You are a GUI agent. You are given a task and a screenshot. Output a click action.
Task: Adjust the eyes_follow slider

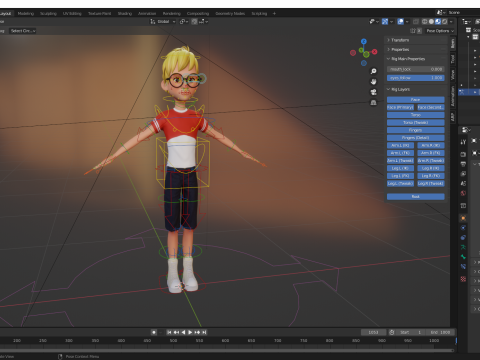(416, 78)
